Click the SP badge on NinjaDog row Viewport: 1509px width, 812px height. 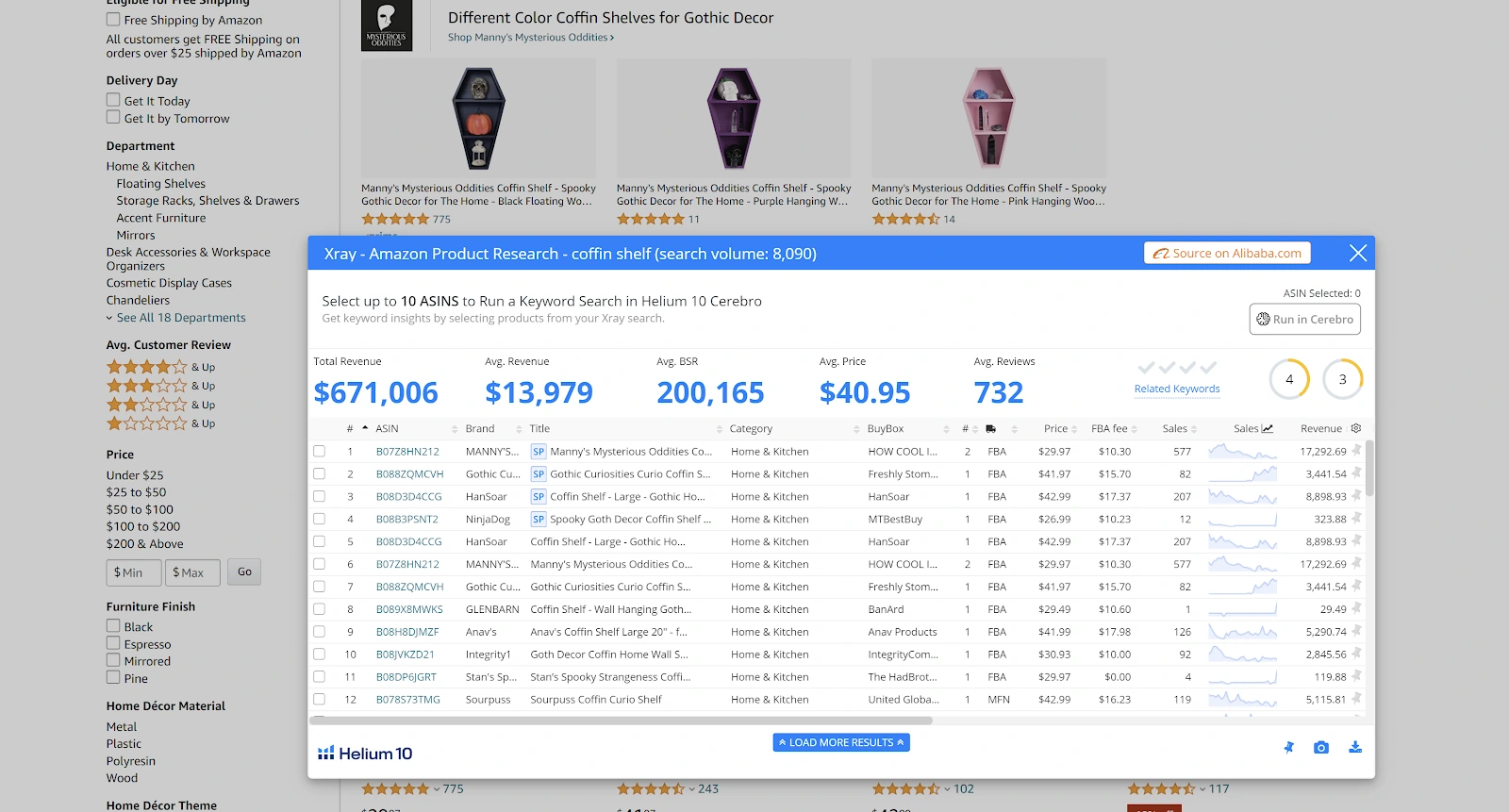[x=539, y=520]
